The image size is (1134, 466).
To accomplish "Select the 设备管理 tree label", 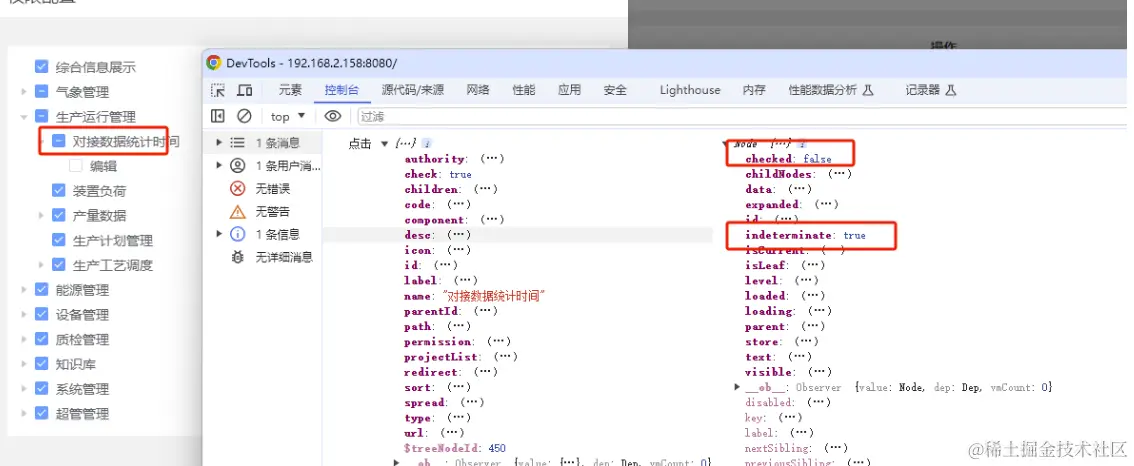I will point(82,315).
